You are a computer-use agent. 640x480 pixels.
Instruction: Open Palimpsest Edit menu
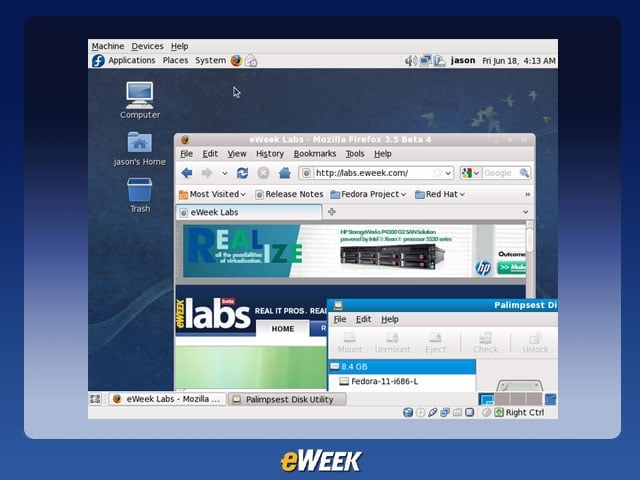(363, 319)
